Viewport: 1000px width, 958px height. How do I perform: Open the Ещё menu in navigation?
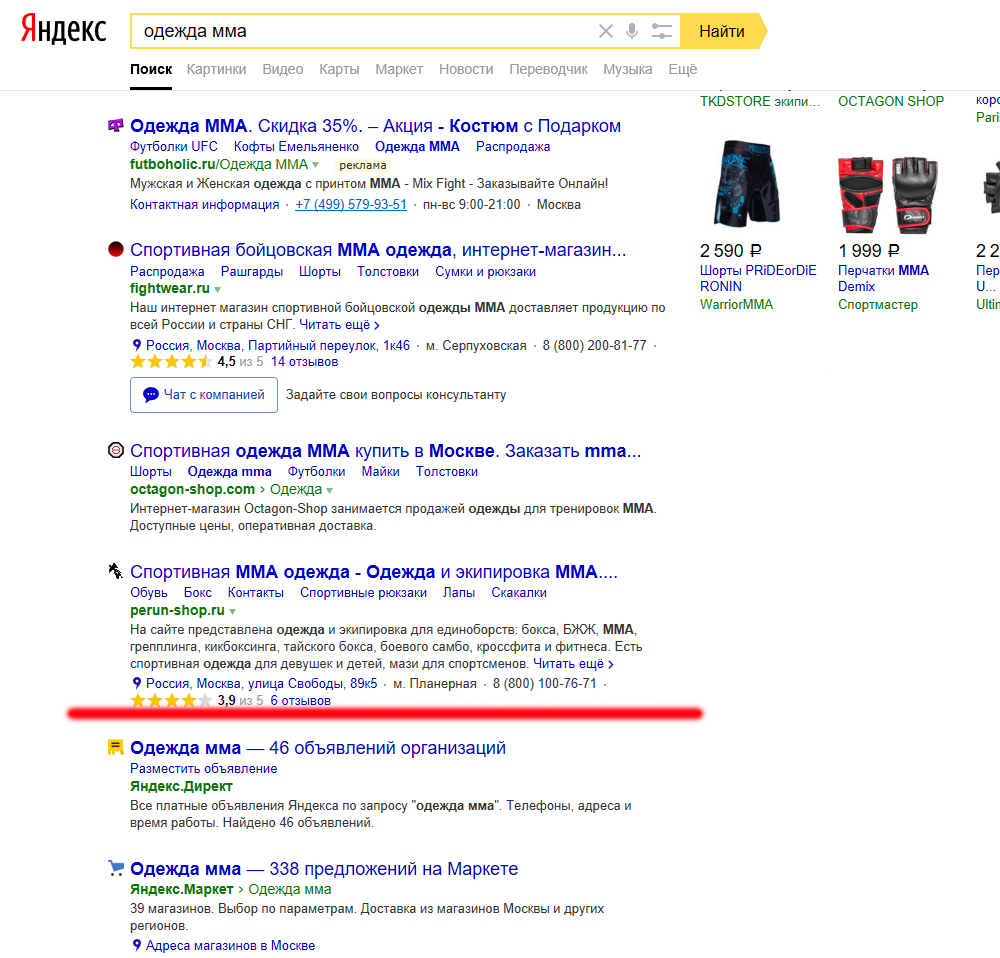tap(682, 69)
